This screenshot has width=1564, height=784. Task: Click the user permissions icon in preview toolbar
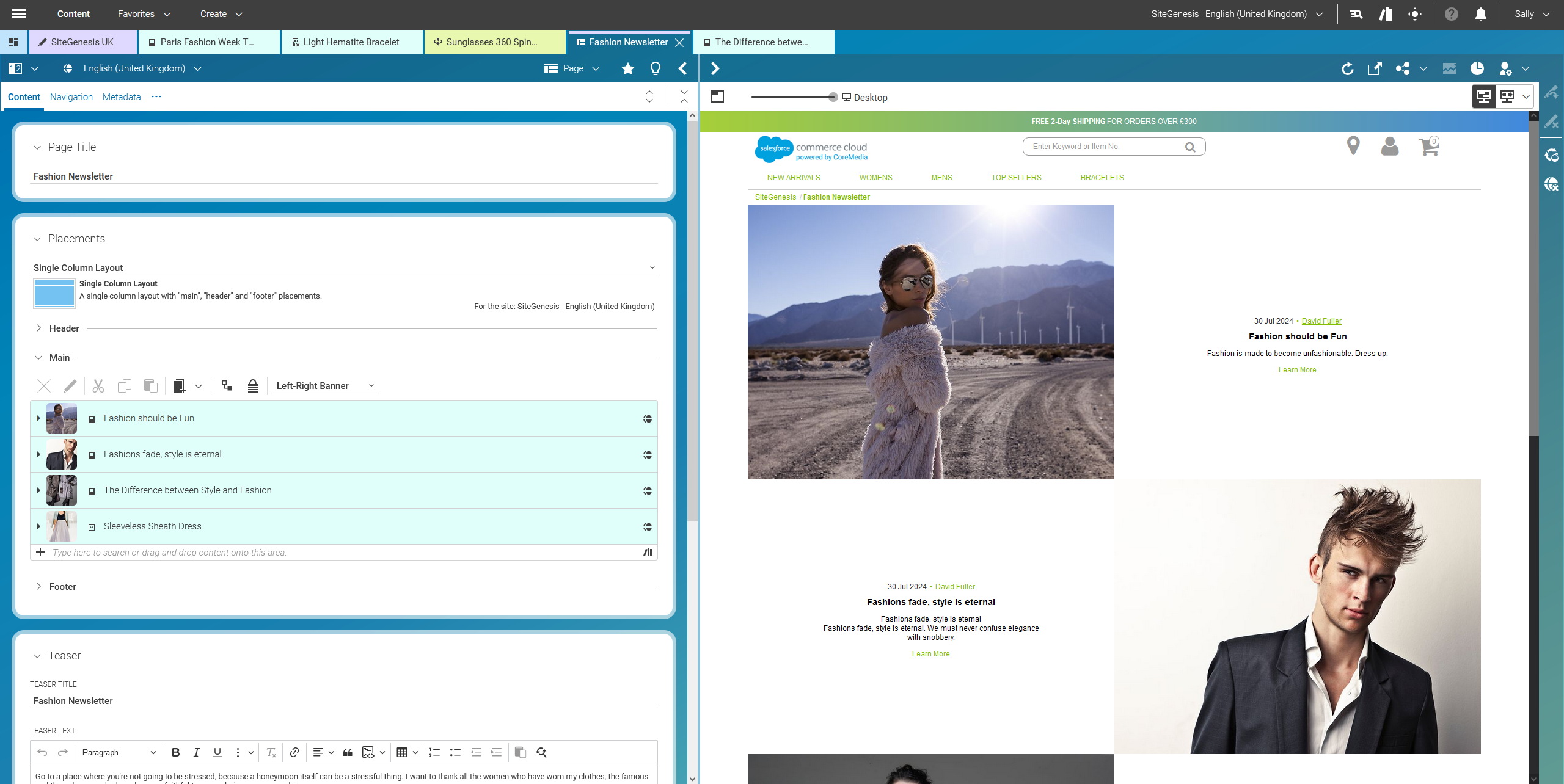(x=1506, y=68)
